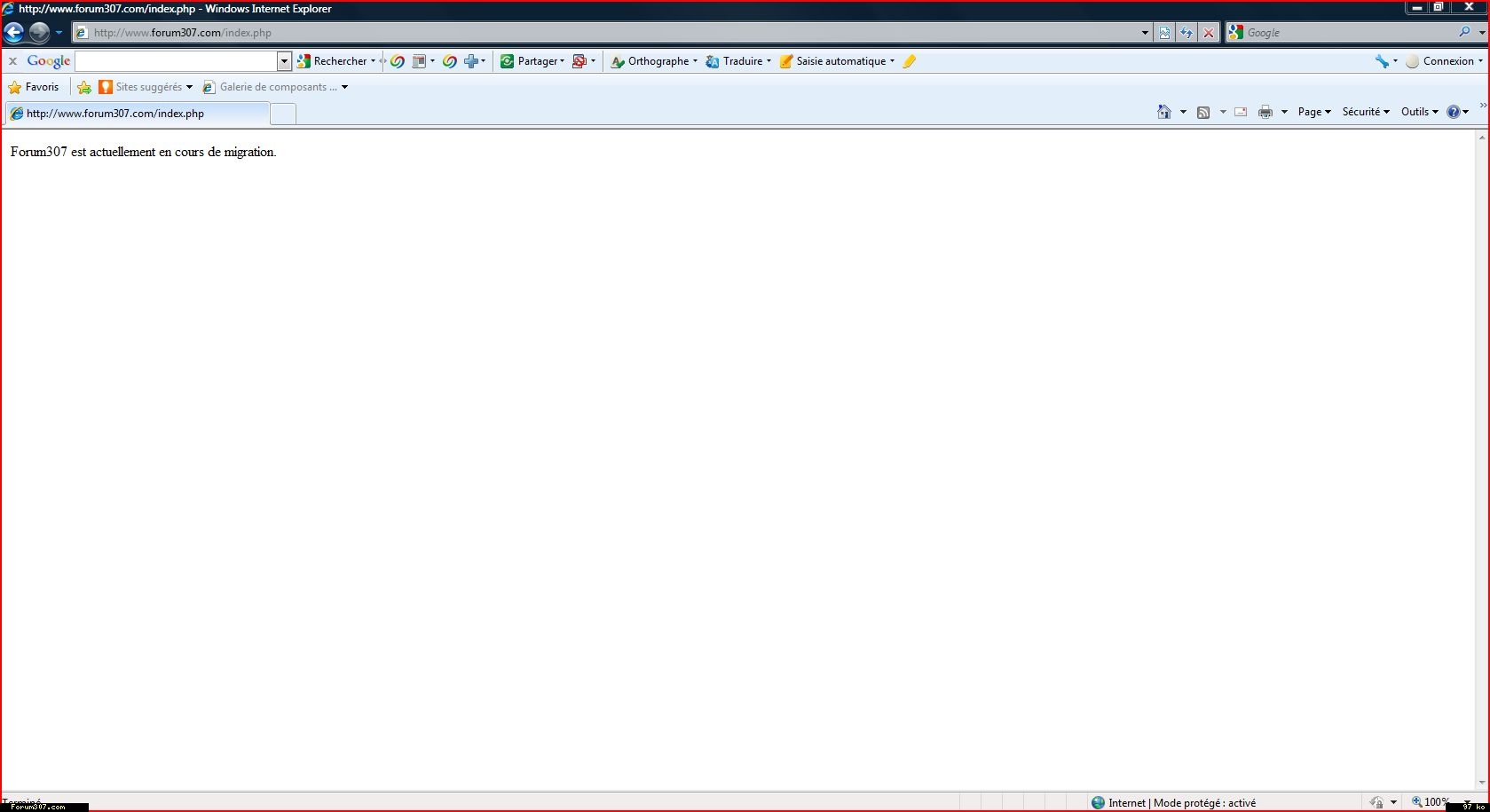Click the yellow highlighter icon
Viewport: 1490px width, 812px height.
coord(909,61)
